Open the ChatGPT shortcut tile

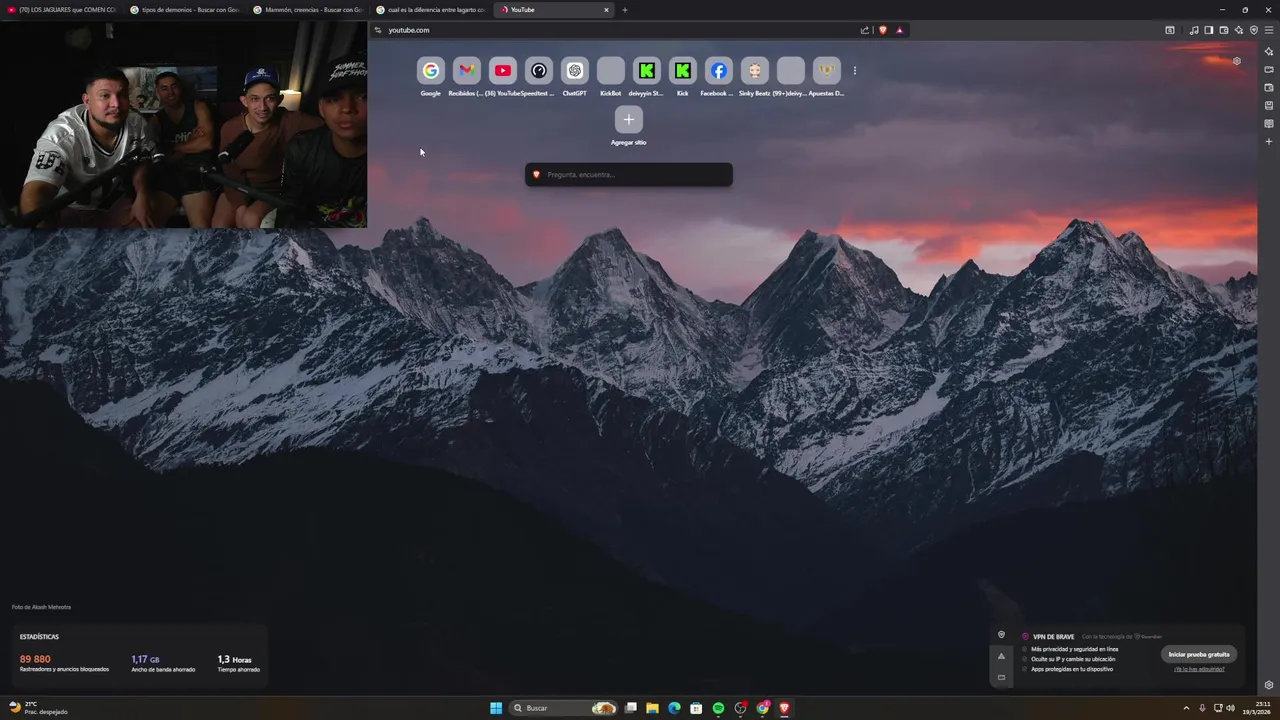pos(574,71)
